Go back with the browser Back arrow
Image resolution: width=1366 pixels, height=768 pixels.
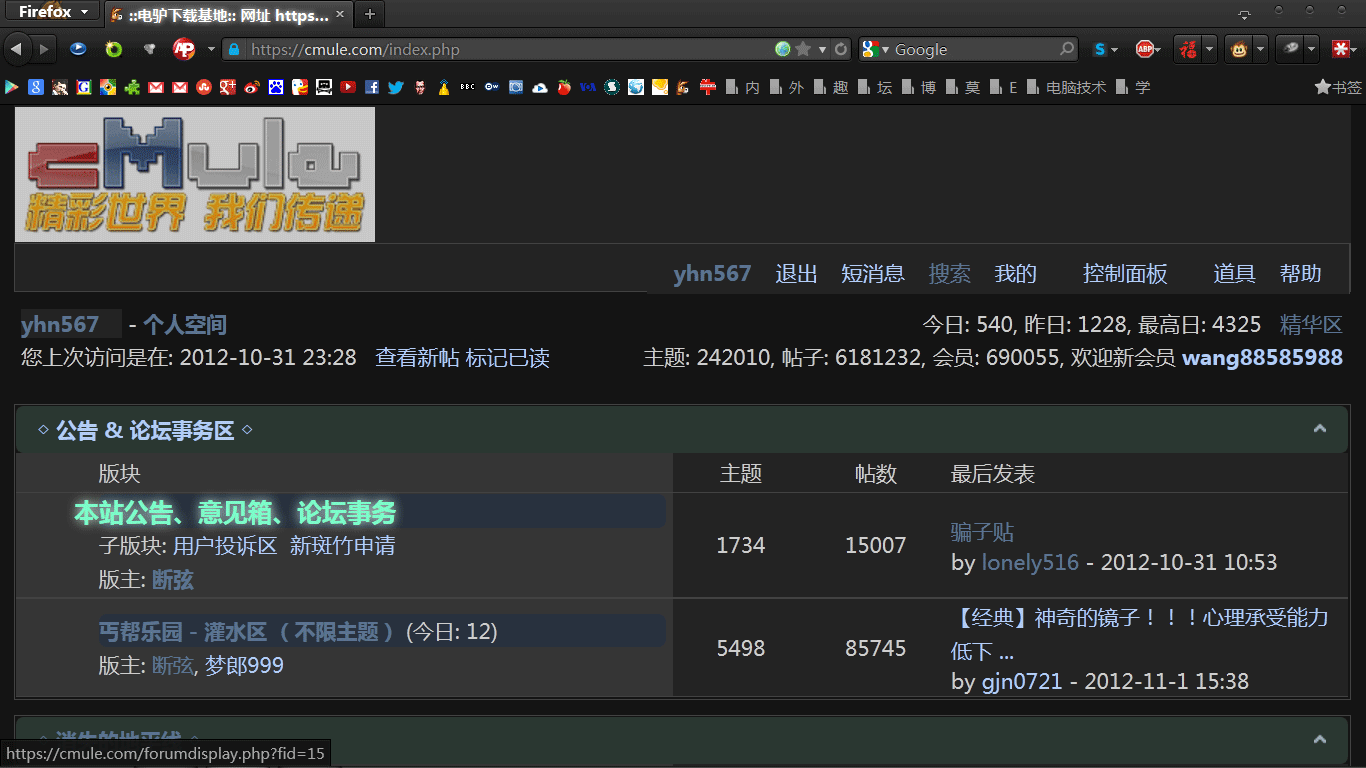pos(16,49)
